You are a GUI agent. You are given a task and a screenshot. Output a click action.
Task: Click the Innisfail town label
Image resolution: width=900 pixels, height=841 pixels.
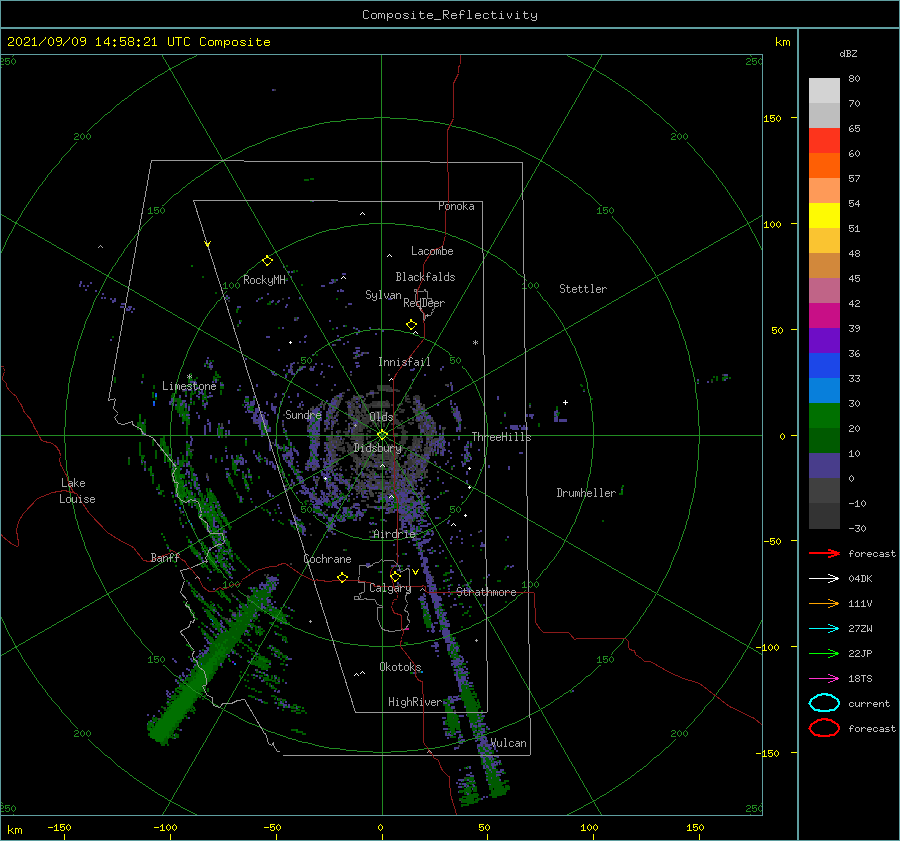[404, 362]
